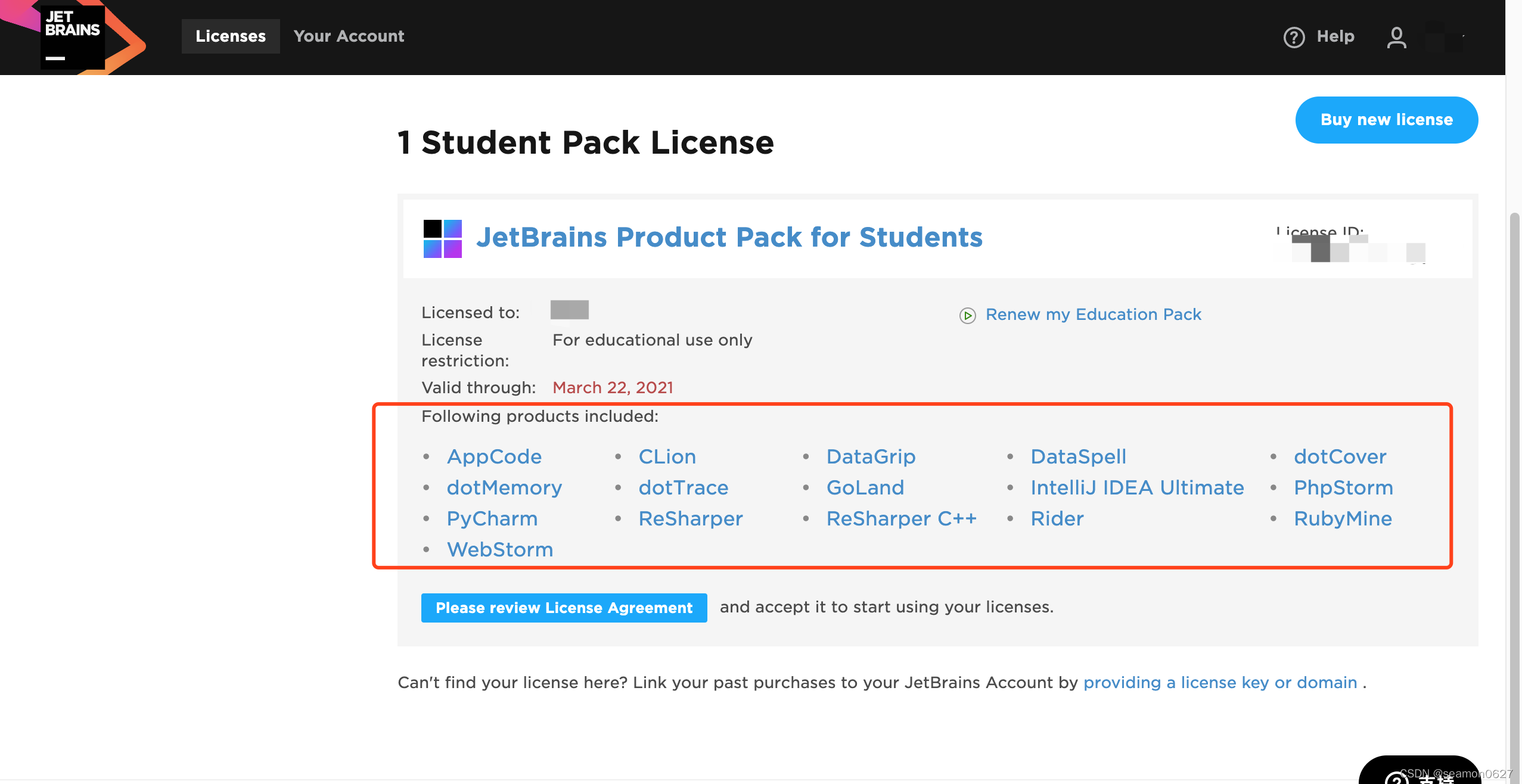The image size is (1522, 784).
Task: Click the AppCode product icon
Action: point(493,456)
